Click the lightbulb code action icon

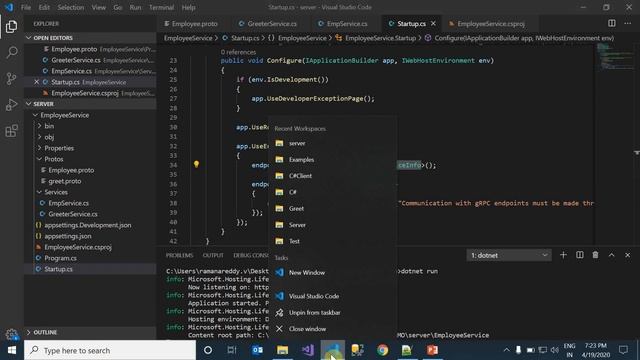click(196, 164)
